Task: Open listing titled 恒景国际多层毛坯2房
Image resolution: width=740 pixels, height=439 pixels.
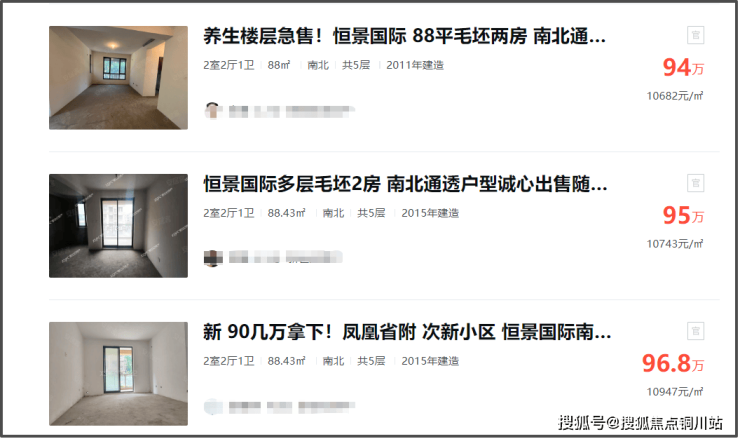Action: click(405, 184)
